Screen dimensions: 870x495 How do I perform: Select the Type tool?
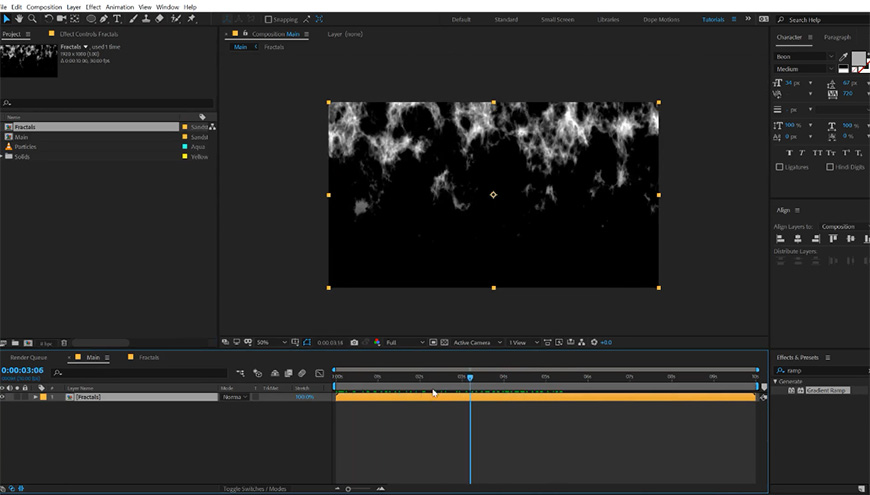(118, 19)
